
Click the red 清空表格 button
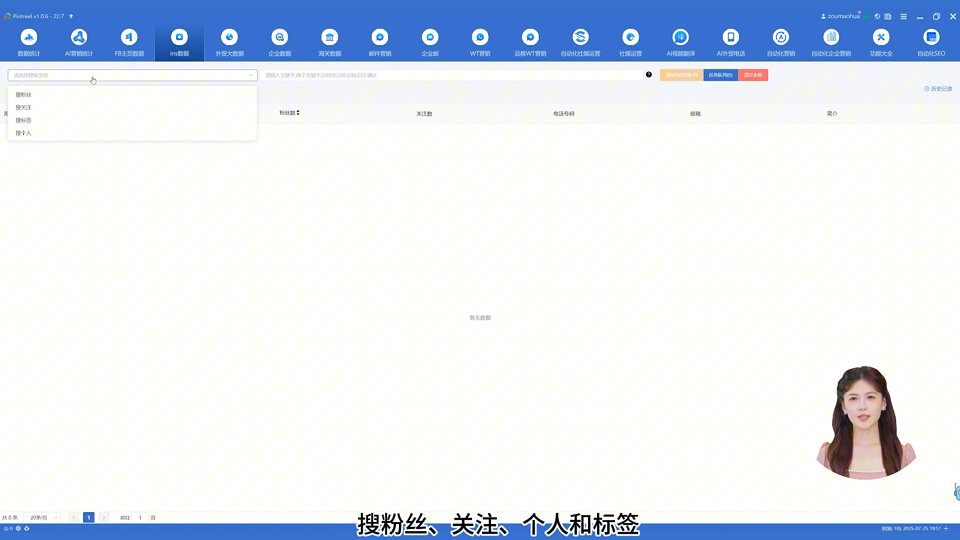point(753,75)
